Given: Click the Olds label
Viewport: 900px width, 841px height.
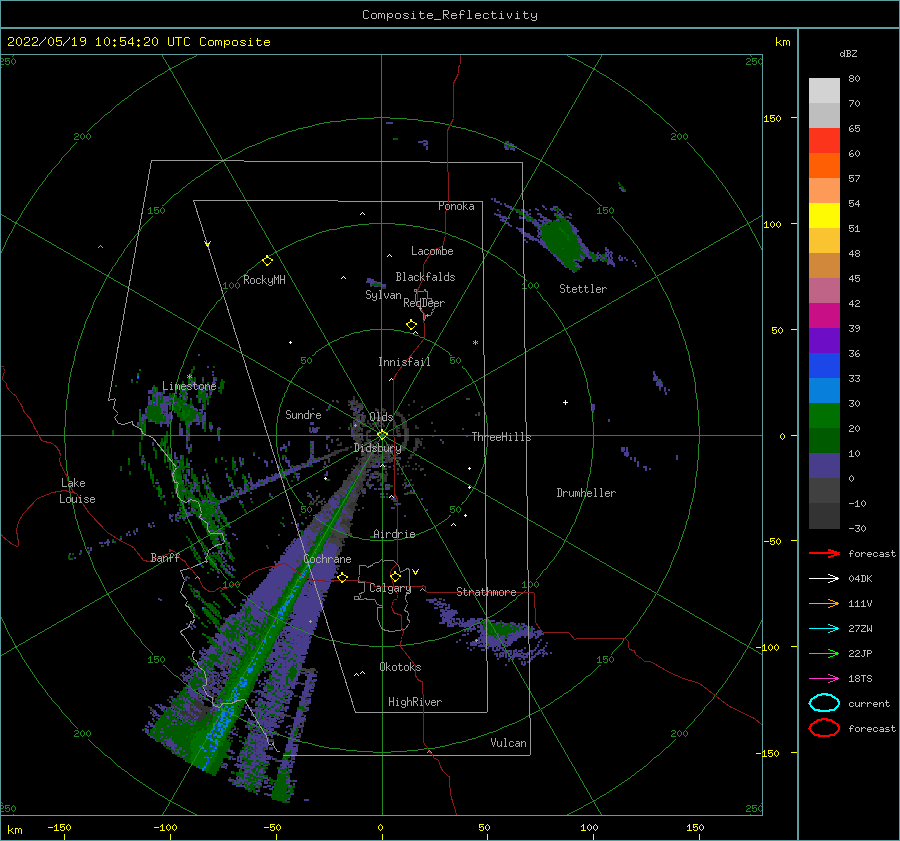Looking at the screenshot, I should click(x=381, y=416).
